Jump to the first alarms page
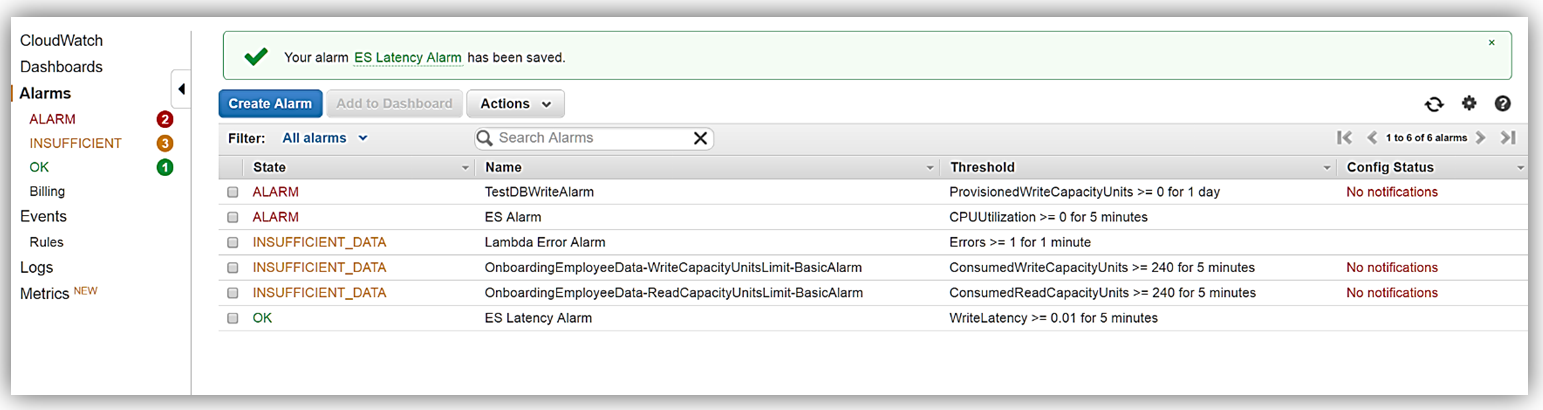This screenshot has width=1543, height=410. pyautogui.click(x=1345, y=138)
